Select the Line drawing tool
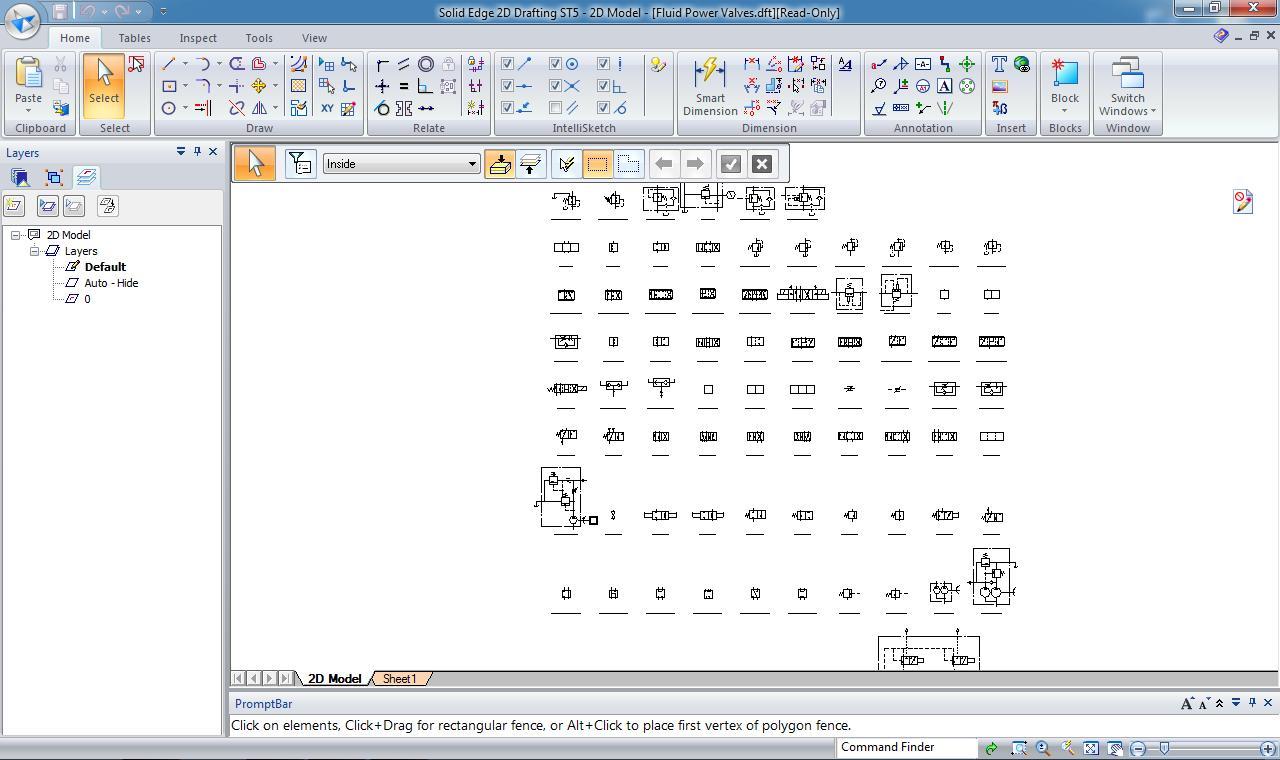 [x=168, y=64]
